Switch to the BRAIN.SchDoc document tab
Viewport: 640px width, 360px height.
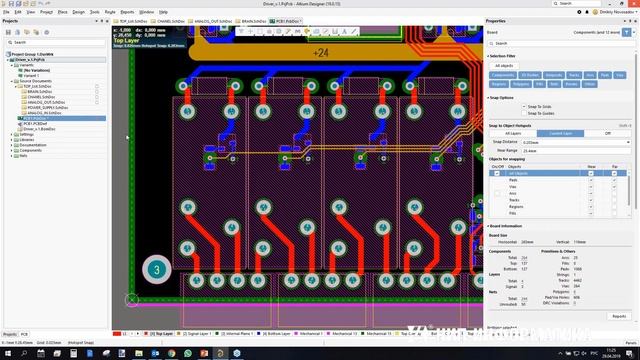click(x=251, y=21)
